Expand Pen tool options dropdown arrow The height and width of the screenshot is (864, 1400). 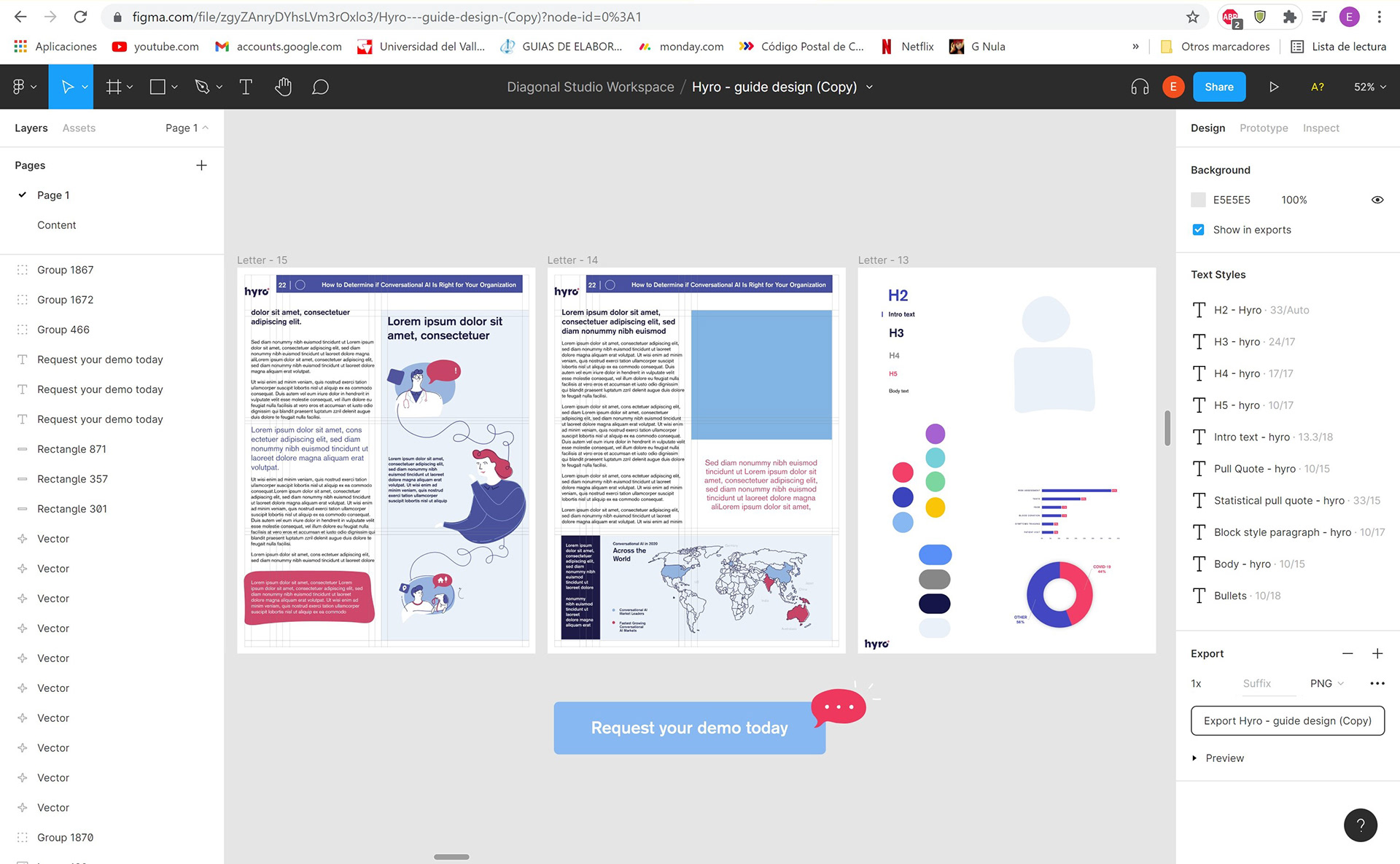point(219,87)
